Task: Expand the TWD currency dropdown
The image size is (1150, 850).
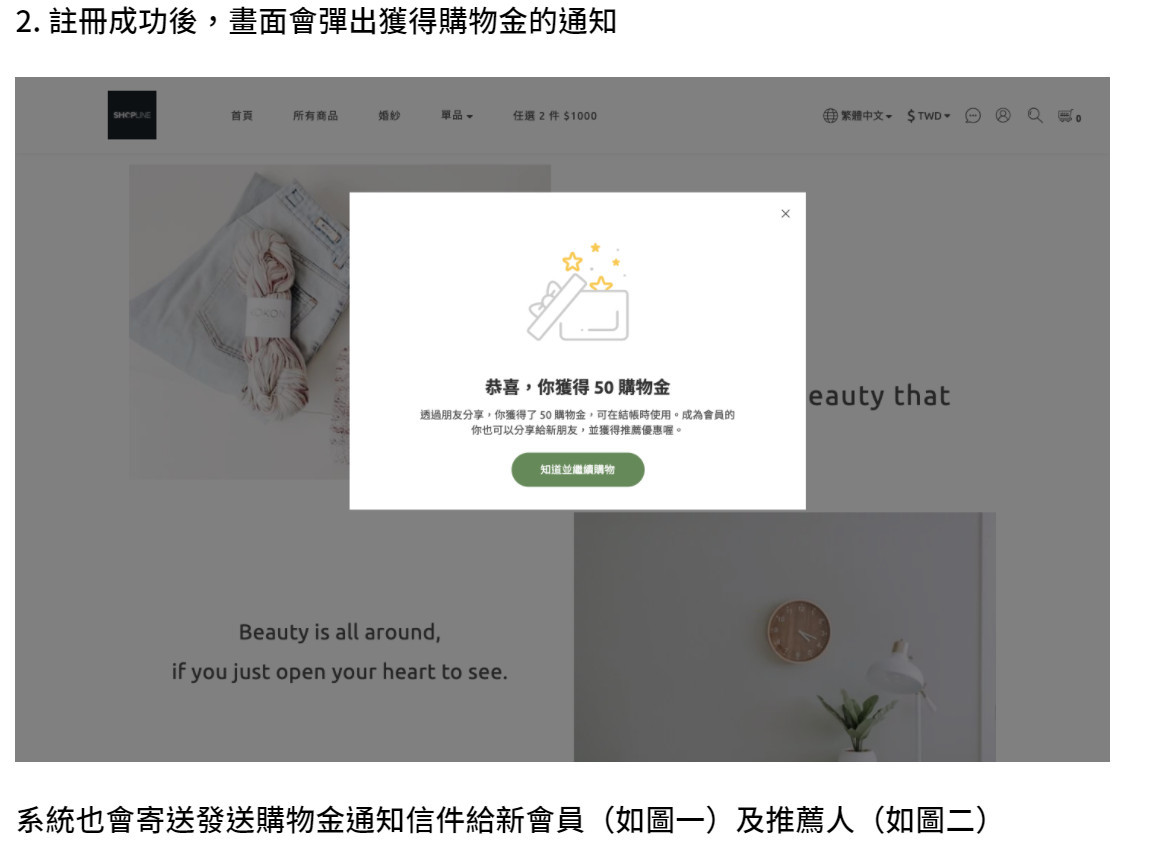Action: coord(929,116)
